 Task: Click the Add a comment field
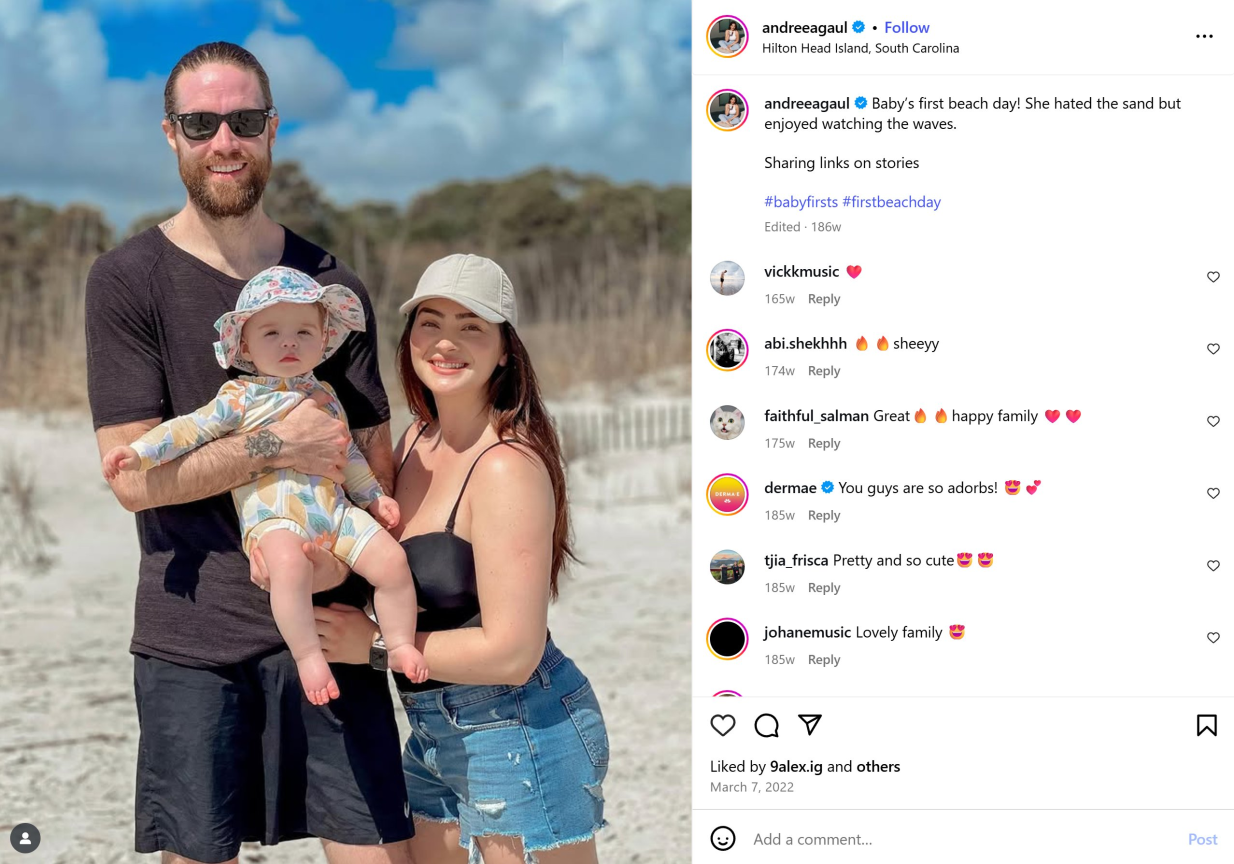click(x=960, y=839)
